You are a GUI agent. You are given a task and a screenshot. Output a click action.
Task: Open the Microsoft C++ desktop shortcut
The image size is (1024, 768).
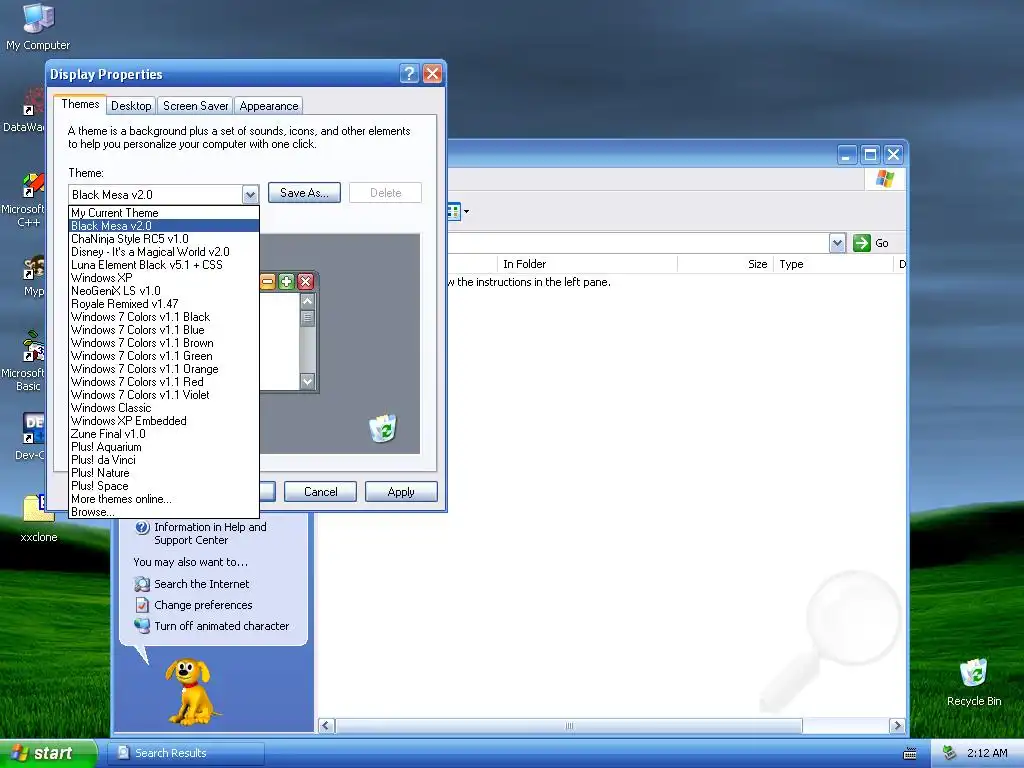tap(25, 199)
